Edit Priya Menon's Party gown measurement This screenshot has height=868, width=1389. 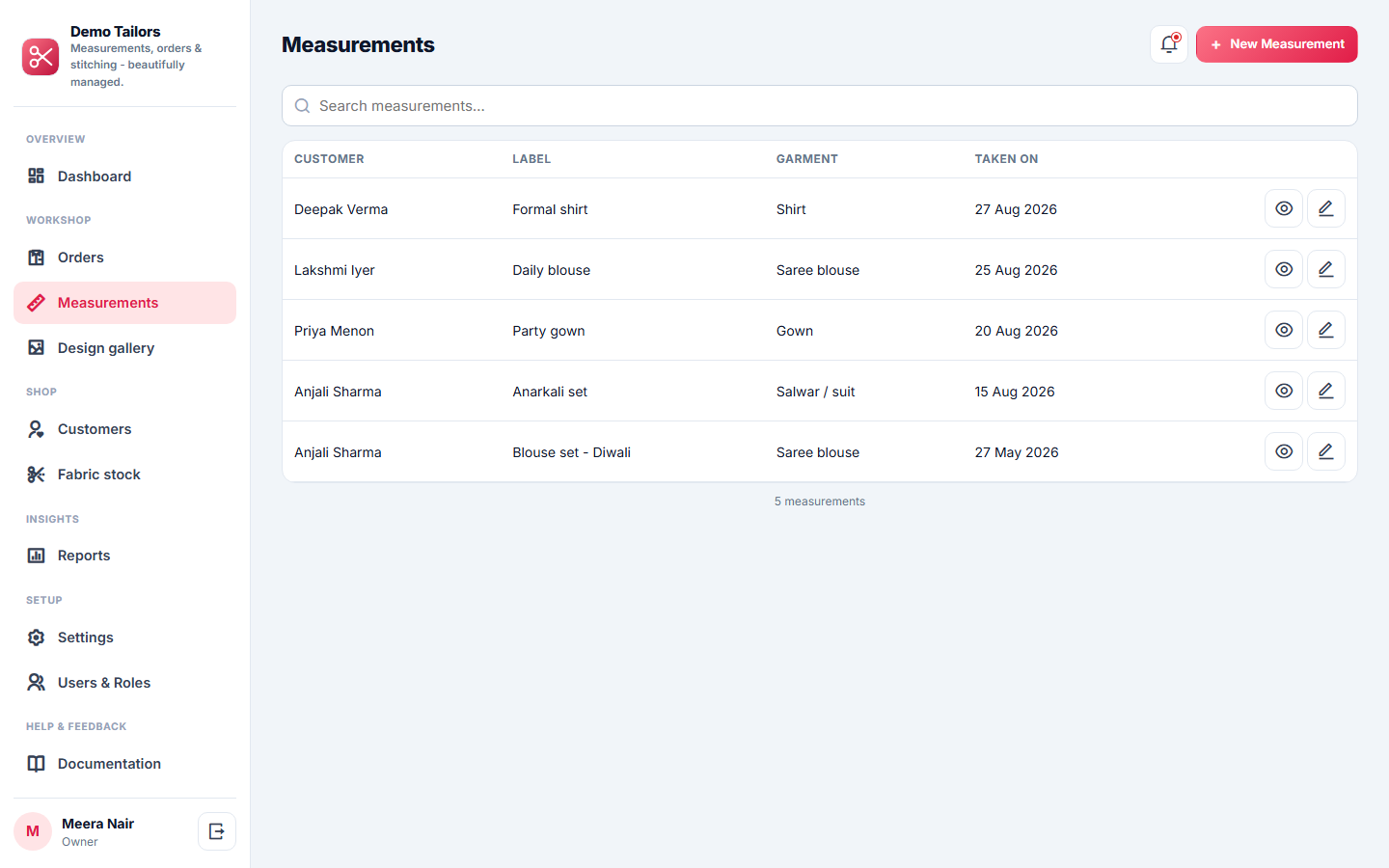coord(1326,330)
